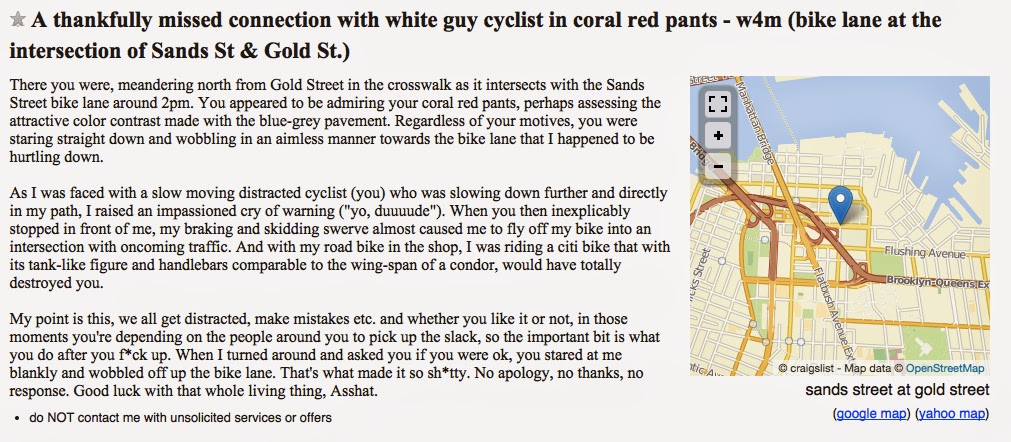Click the grey star favorite icon
Image resolution: width=1011 pixels, height=442 pixels.
tap(18, 20)
